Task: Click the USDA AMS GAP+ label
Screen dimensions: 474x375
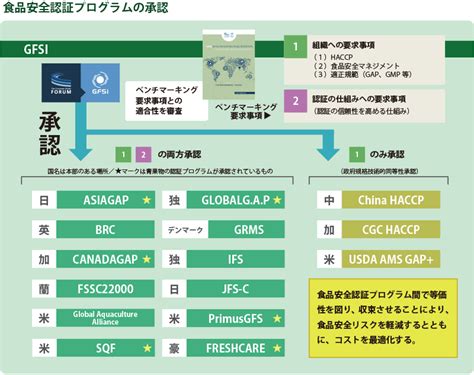Action: [391, 259]
